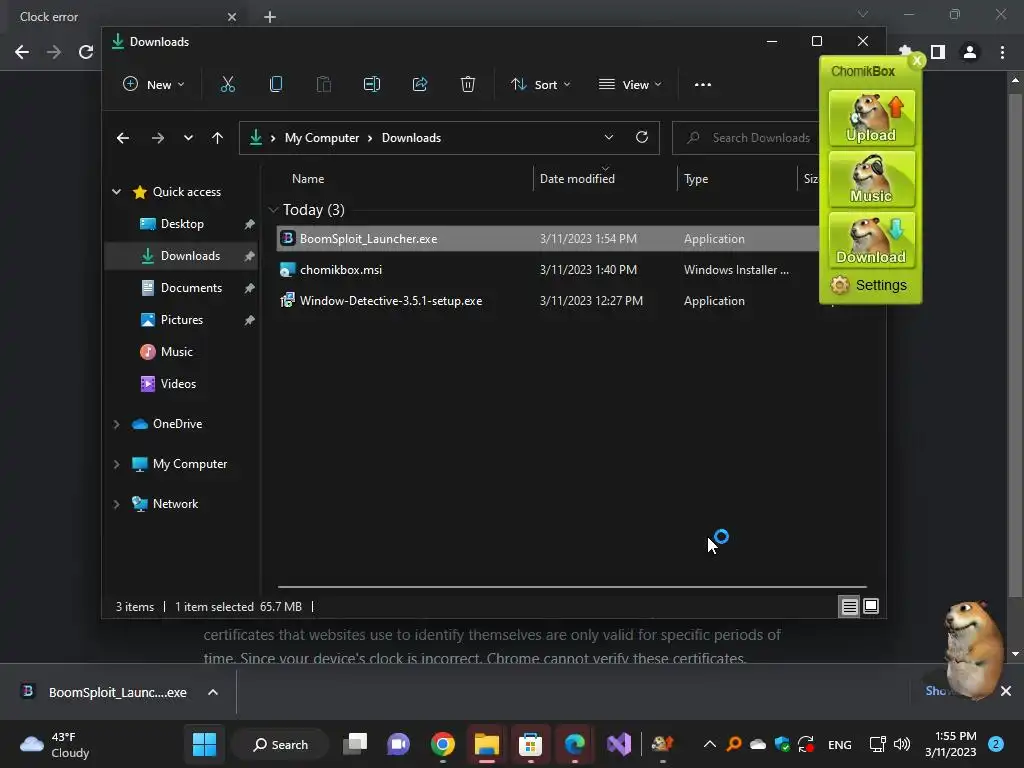The image size is (1024, 768).
Task: Open the Sort dropdown menu
Action: click(541, 85)
